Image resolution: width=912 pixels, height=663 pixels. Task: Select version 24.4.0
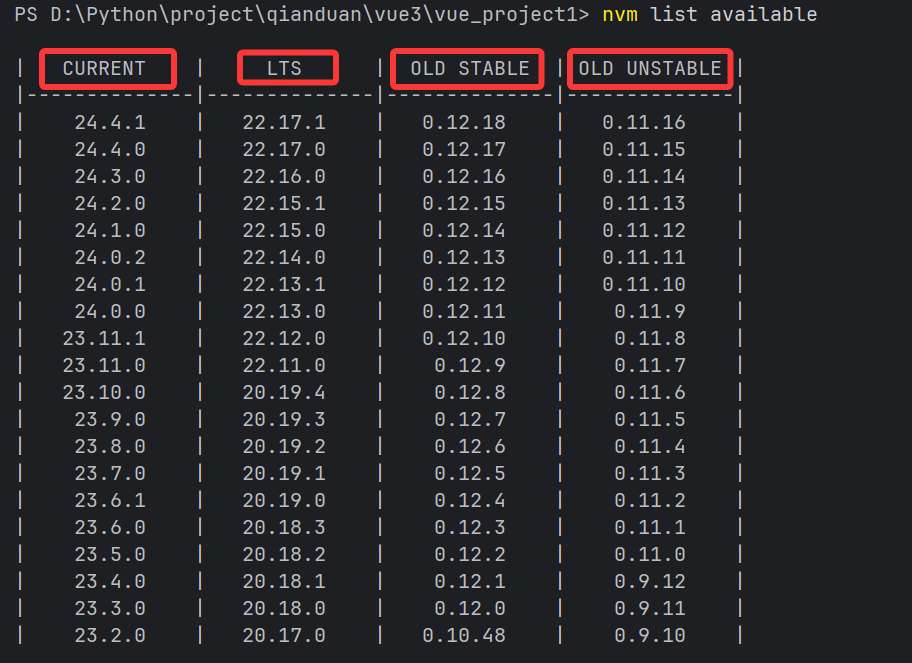(x=110, y=149)
